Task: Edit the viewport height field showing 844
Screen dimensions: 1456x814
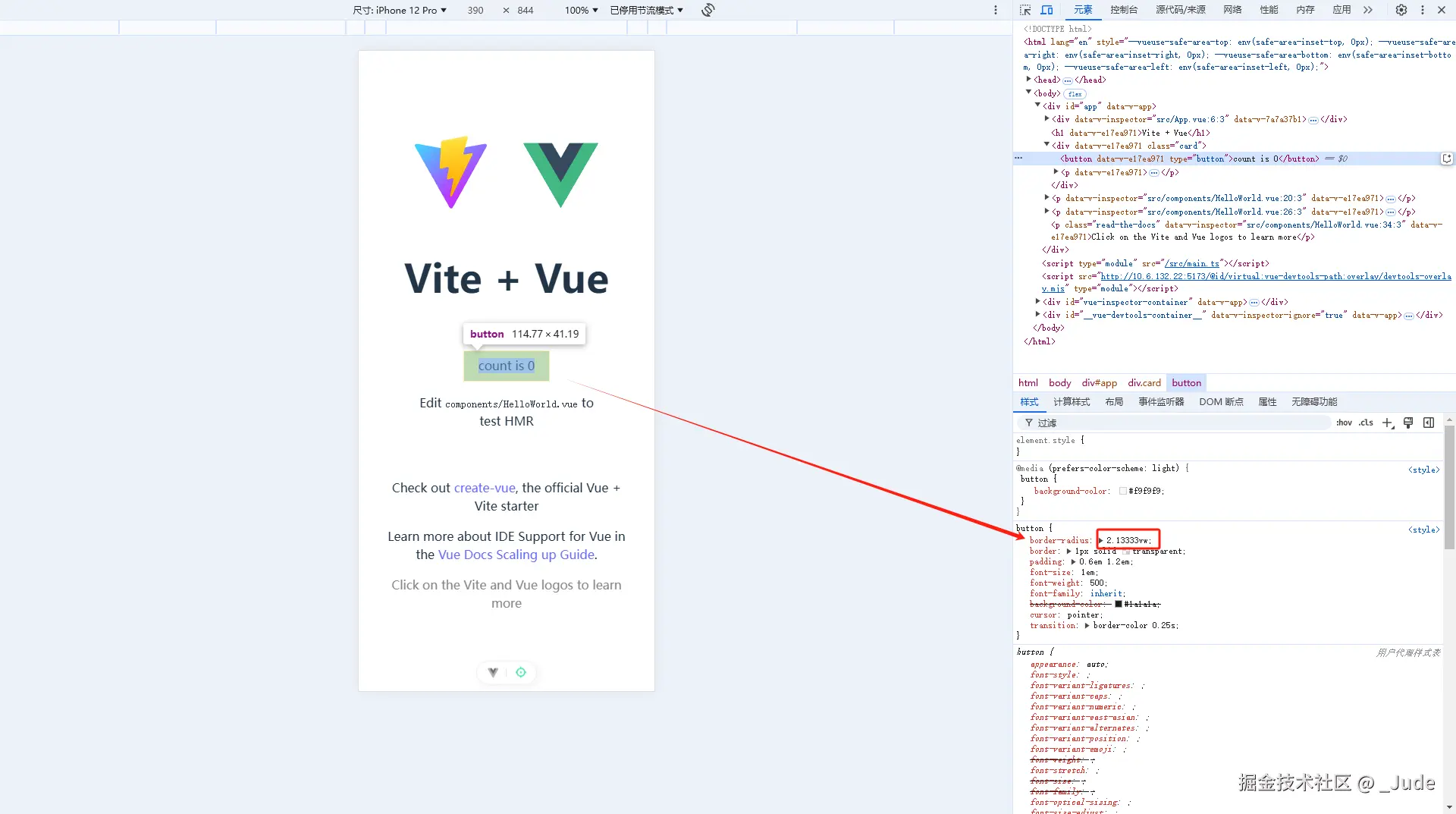Action: click(x=526, y=10)
